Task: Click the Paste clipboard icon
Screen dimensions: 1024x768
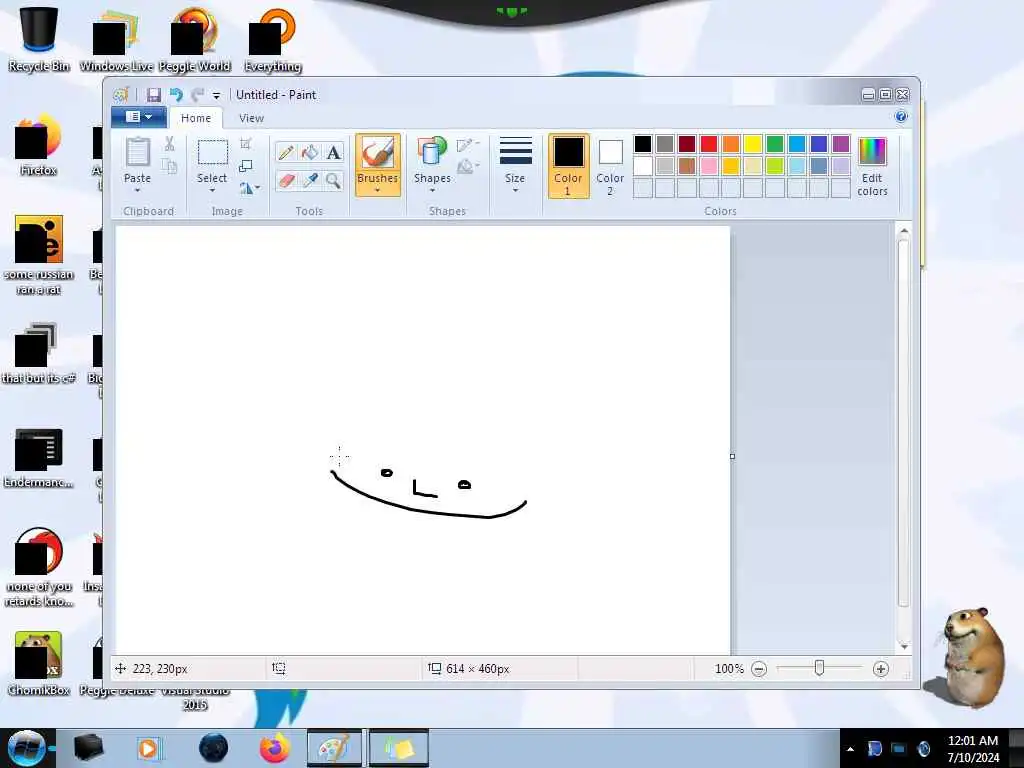Action: tap(137, 153)
